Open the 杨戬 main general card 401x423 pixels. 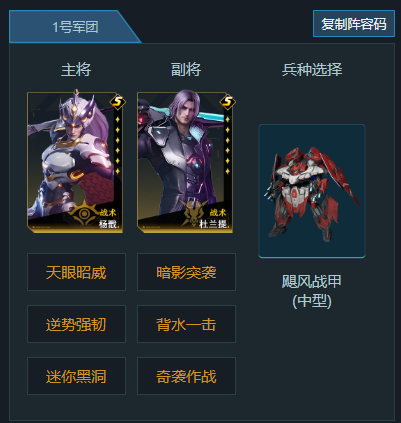(75, 162)
